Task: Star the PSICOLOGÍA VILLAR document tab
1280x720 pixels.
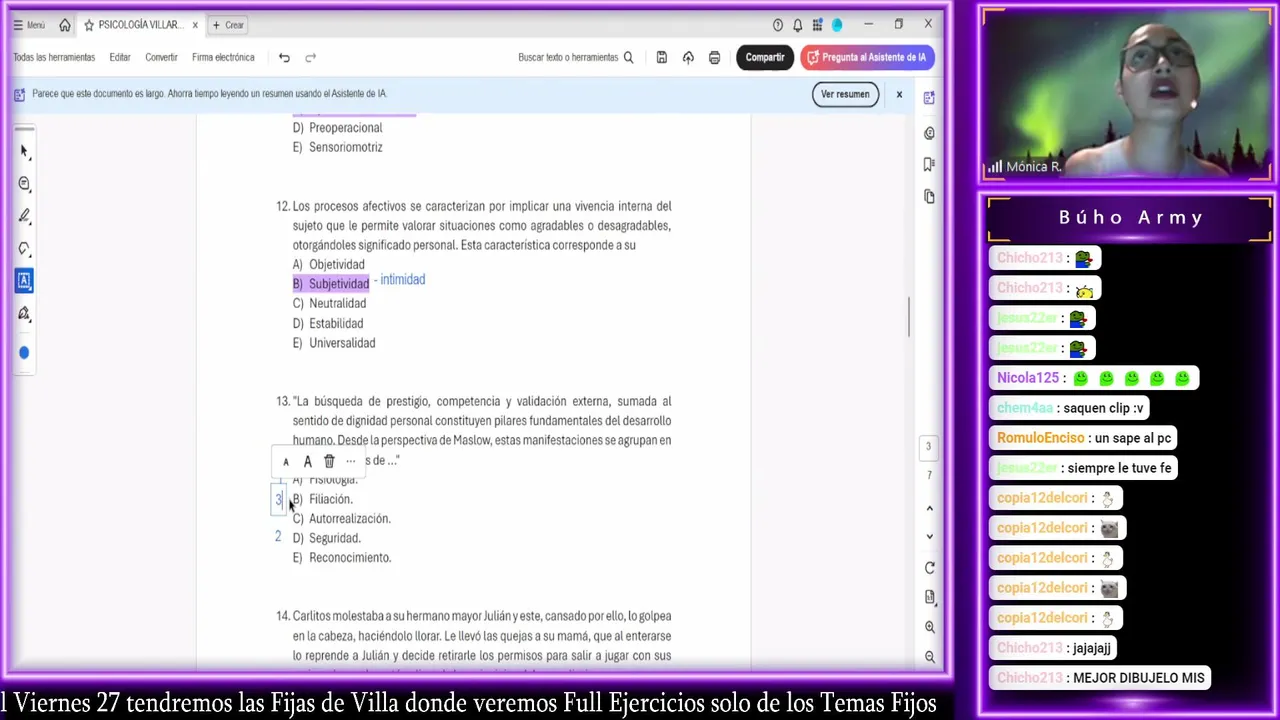Action: [x=89, y=25]
